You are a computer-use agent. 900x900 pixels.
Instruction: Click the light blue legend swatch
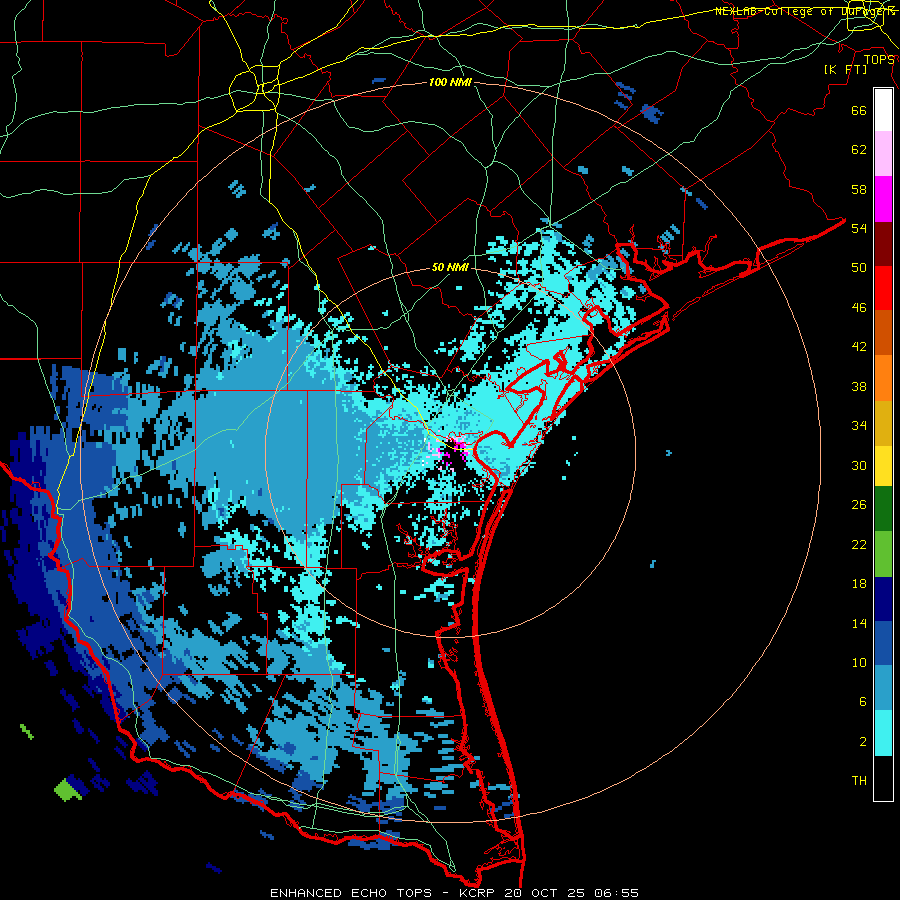883,688
